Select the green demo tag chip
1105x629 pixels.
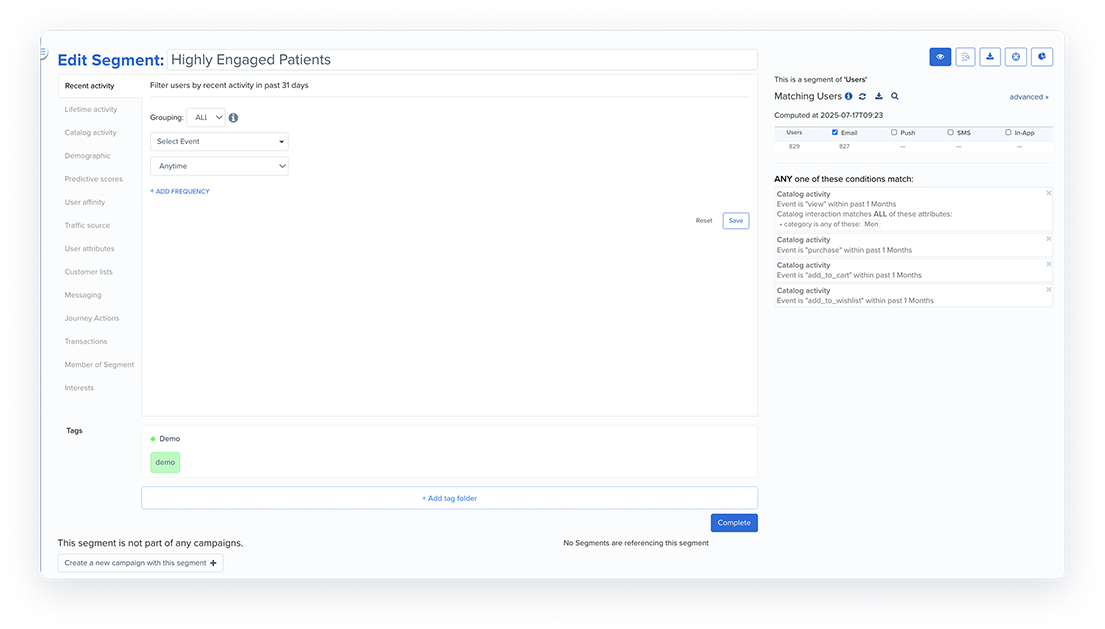click(x=164, y=462)
